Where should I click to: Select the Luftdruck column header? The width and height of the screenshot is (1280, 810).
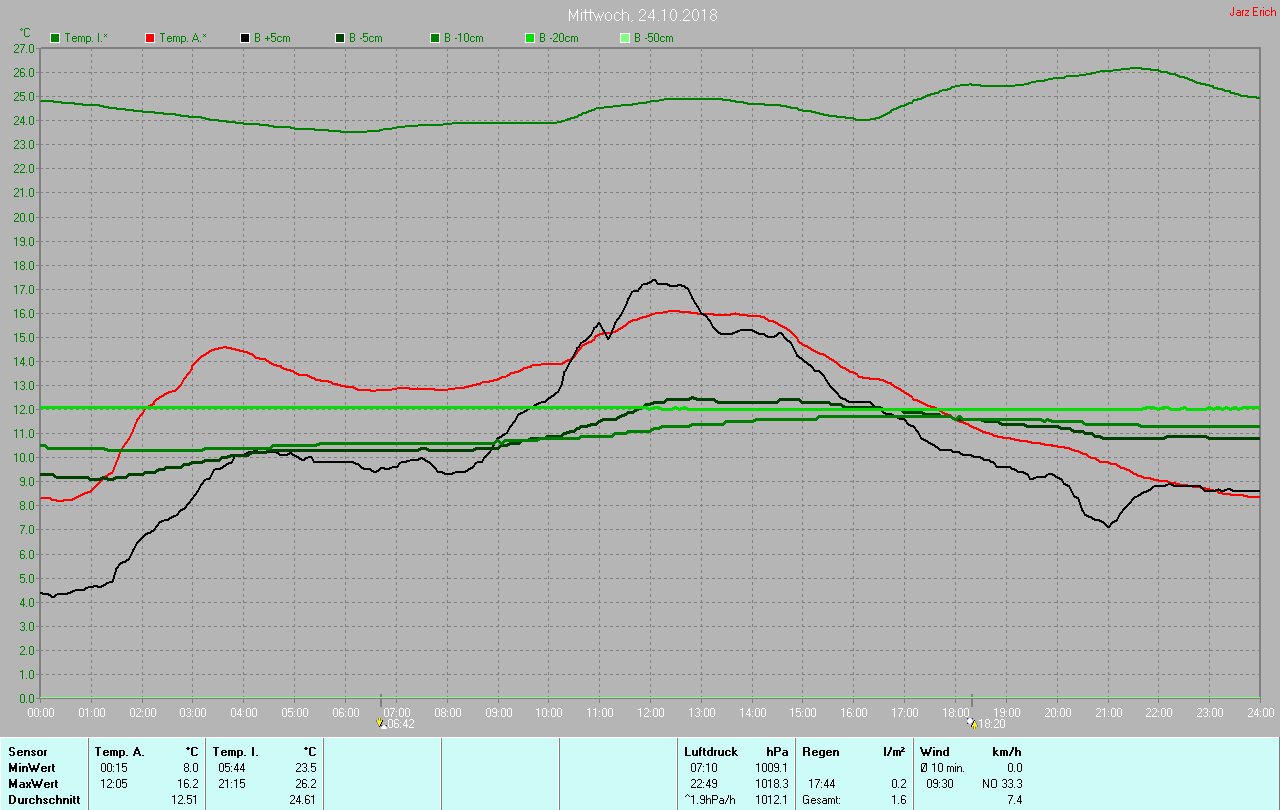point(710,751)
